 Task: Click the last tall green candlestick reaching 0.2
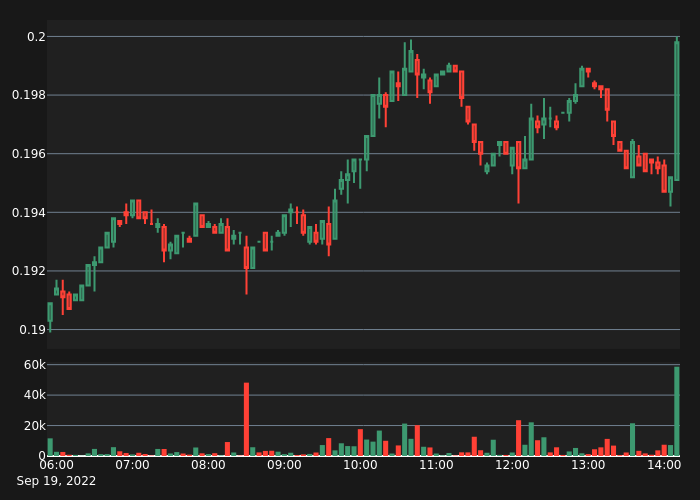(x=677, y=111)
